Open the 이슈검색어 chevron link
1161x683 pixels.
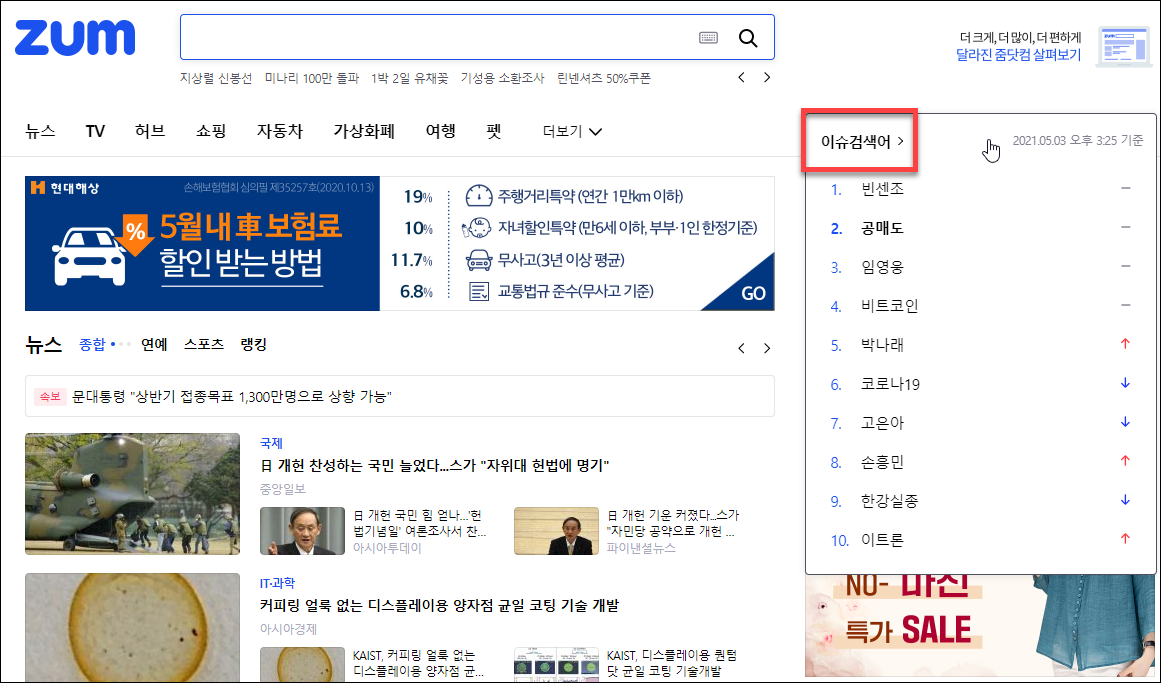tap(862, 141)
